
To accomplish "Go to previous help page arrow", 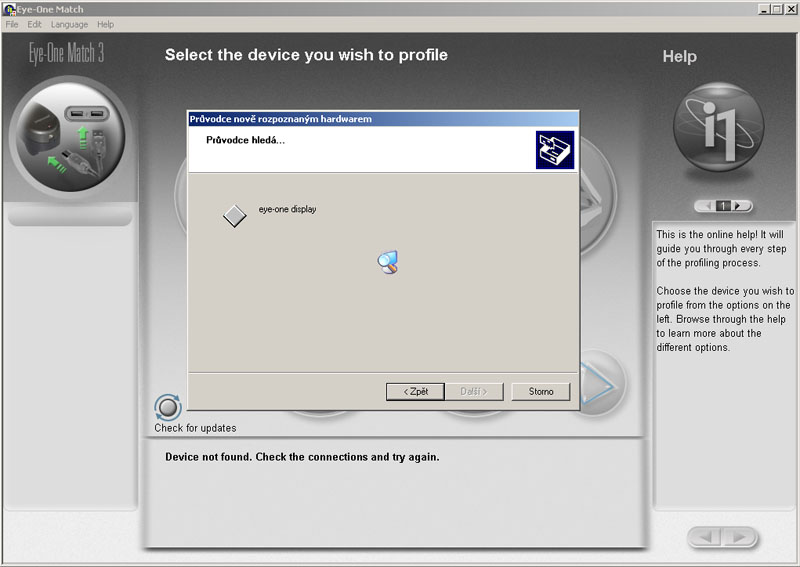I will (x=706, y=206).
